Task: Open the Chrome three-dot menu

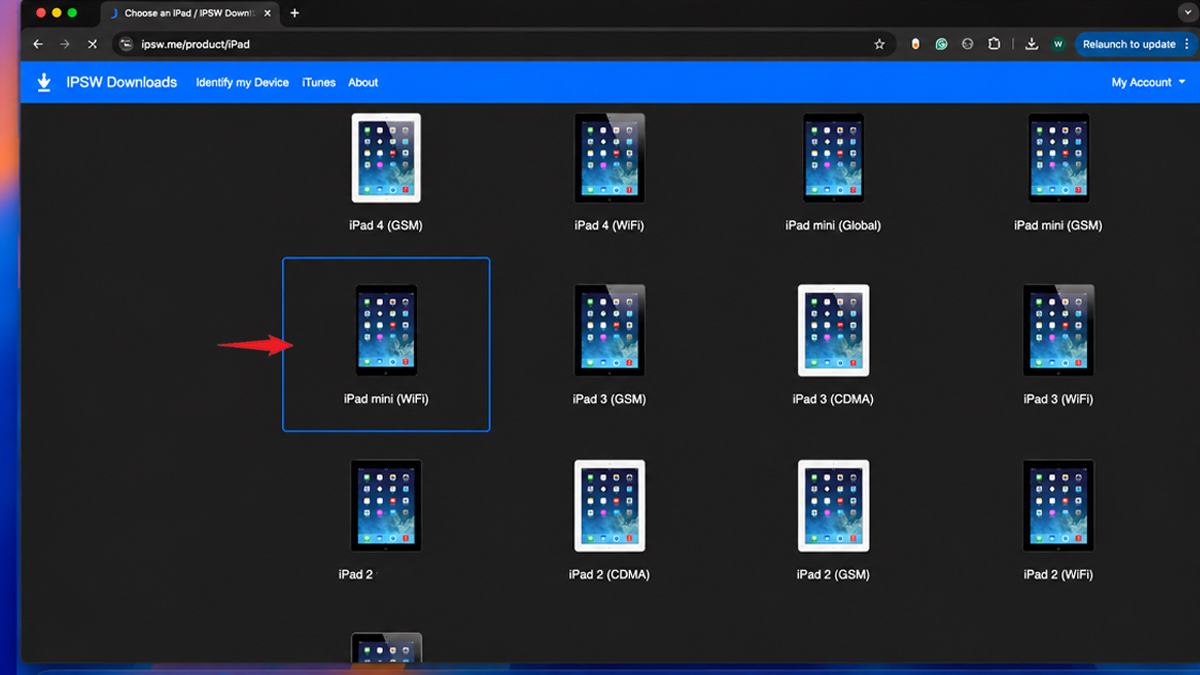Action: 1187,44
